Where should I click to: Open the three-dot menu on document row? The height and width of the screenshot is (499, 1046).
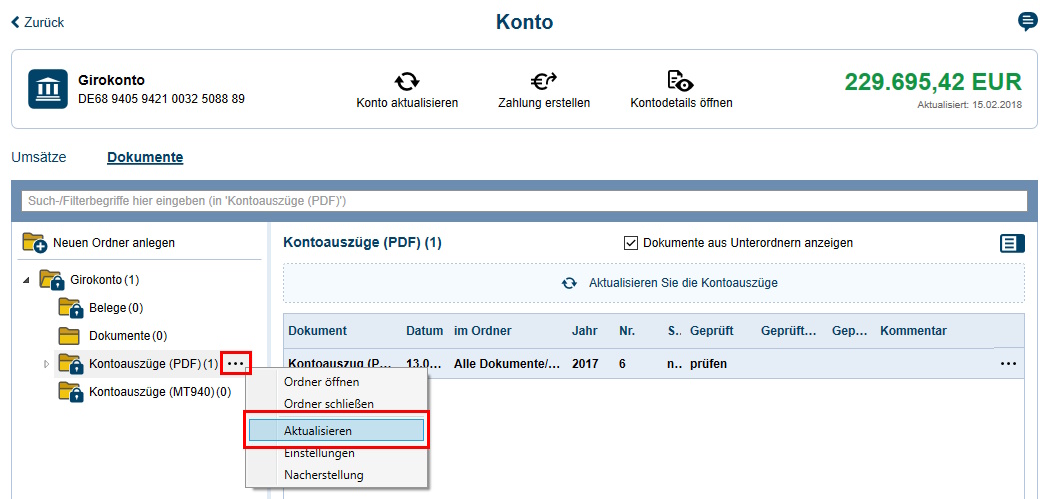point(1008,364)
